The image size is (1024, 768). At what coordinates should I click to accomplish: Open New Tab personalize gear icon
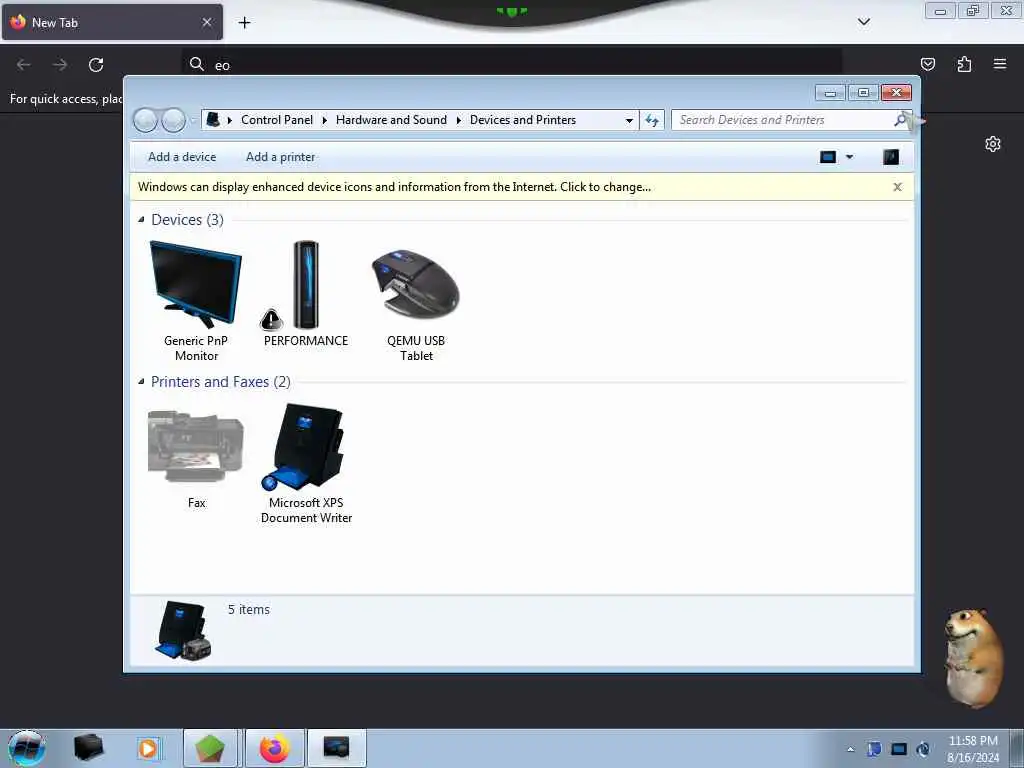993,144
